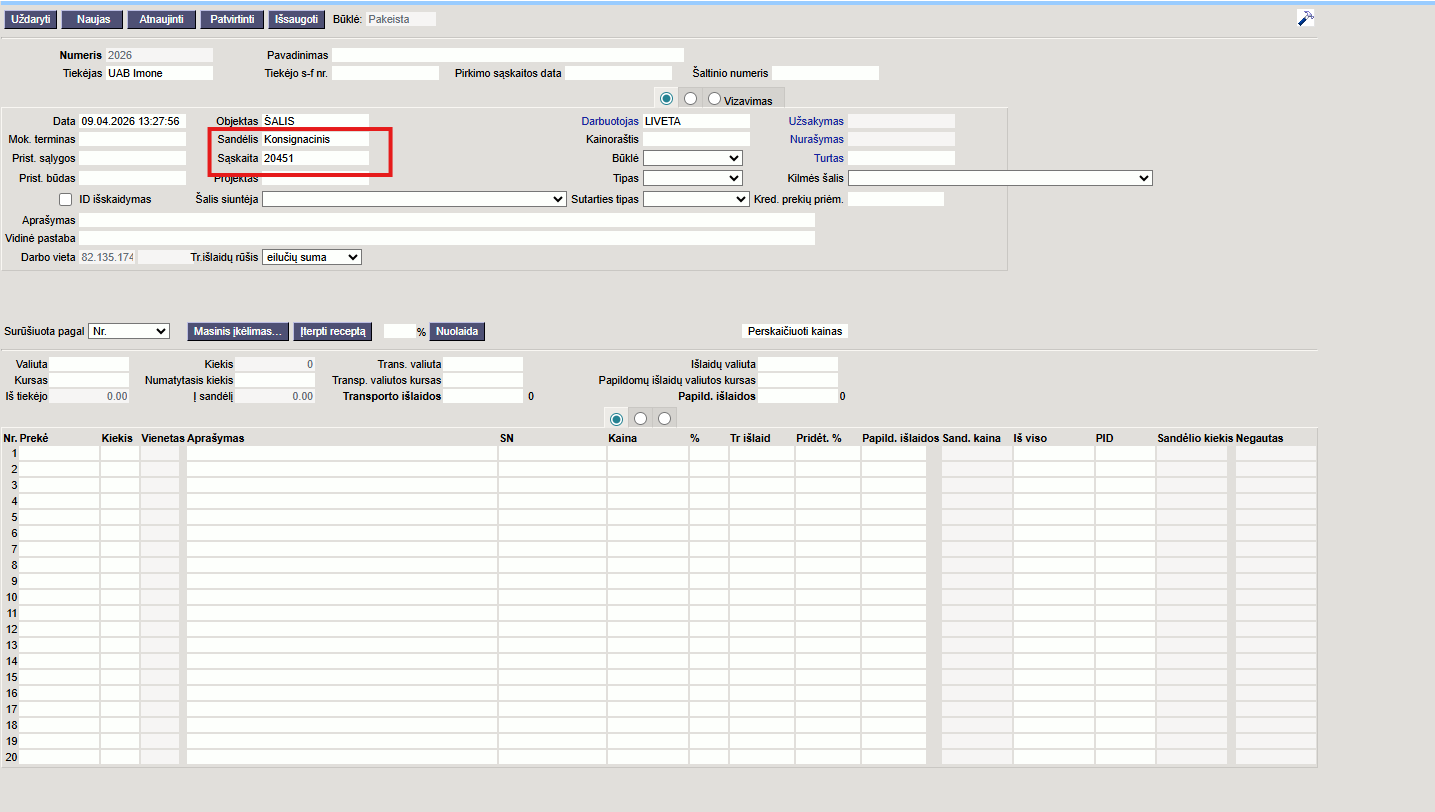This screenshot has width=1435, height=812.
Task: Expand the Kilmės šalis dropdown
Action: tap(1000, 178)
